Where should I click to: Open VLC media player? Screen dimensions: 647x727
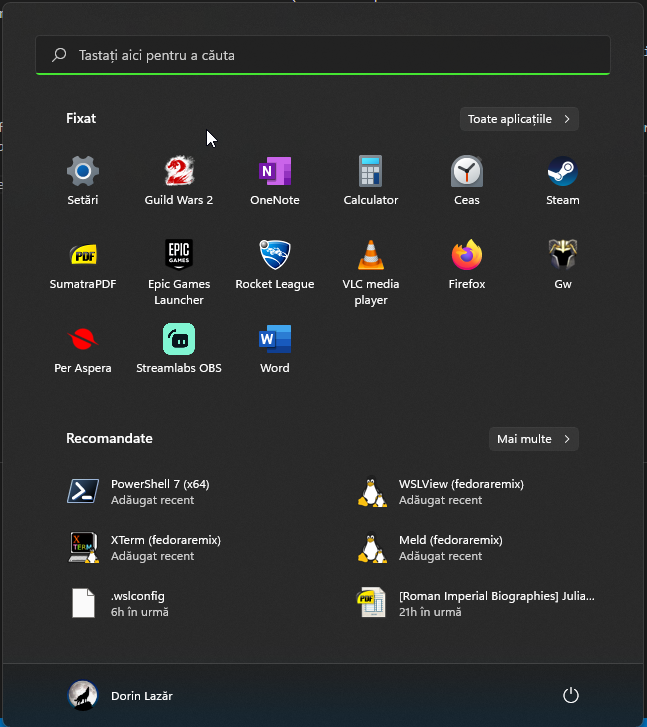(x=371, y=272)
